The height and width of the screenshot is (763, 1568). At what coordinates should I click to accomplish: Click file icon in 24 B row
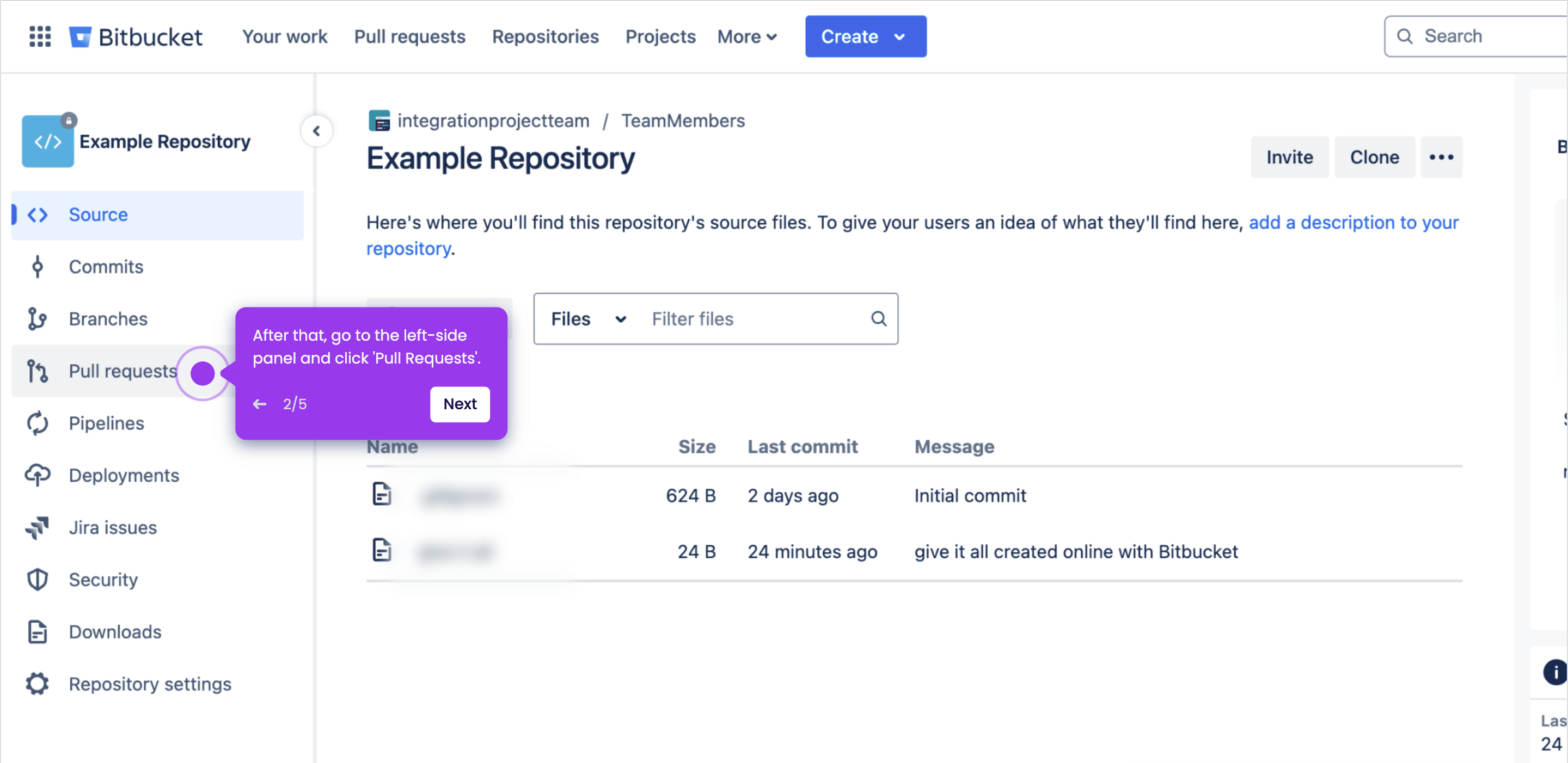[x=382, y=550]
